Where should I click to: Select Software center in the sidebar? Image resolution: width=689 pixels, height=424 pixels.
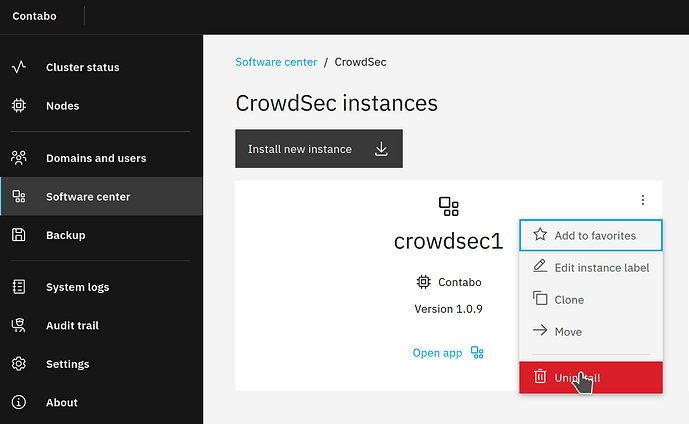point(102,196)
